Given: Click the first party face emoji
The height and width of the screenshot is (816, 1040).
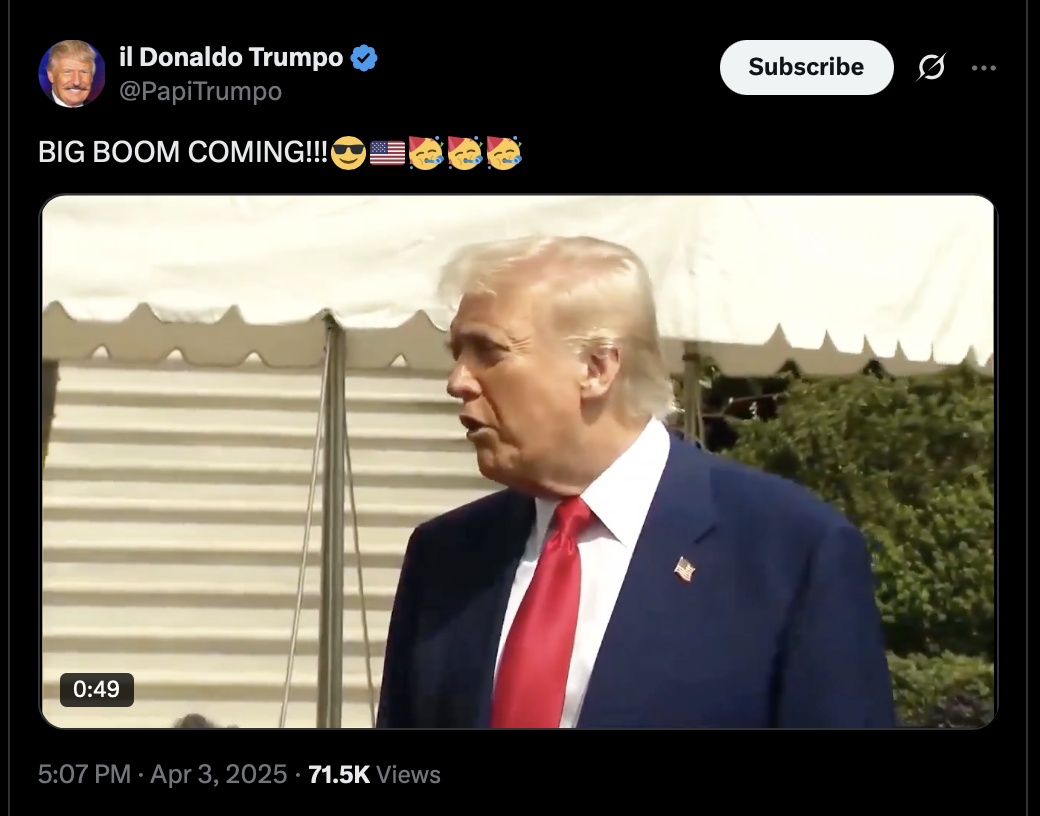Looking at the screenshot, I should click(426, 153).
